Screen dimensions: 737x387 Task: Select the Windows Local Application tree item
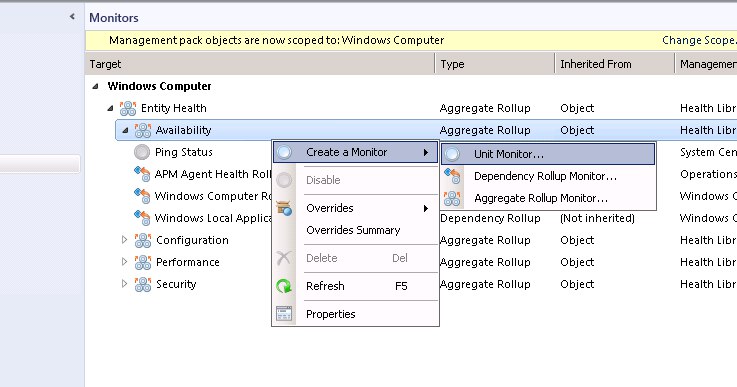[213, 218]
